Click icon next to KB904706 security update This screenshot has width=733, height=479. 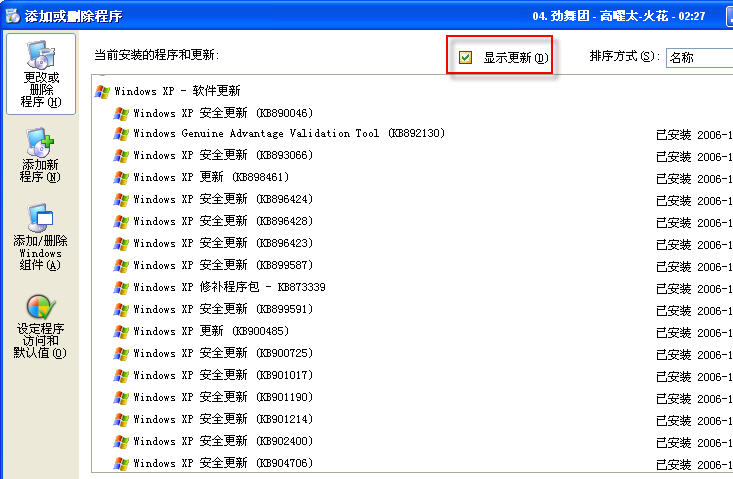coord(121,463)
